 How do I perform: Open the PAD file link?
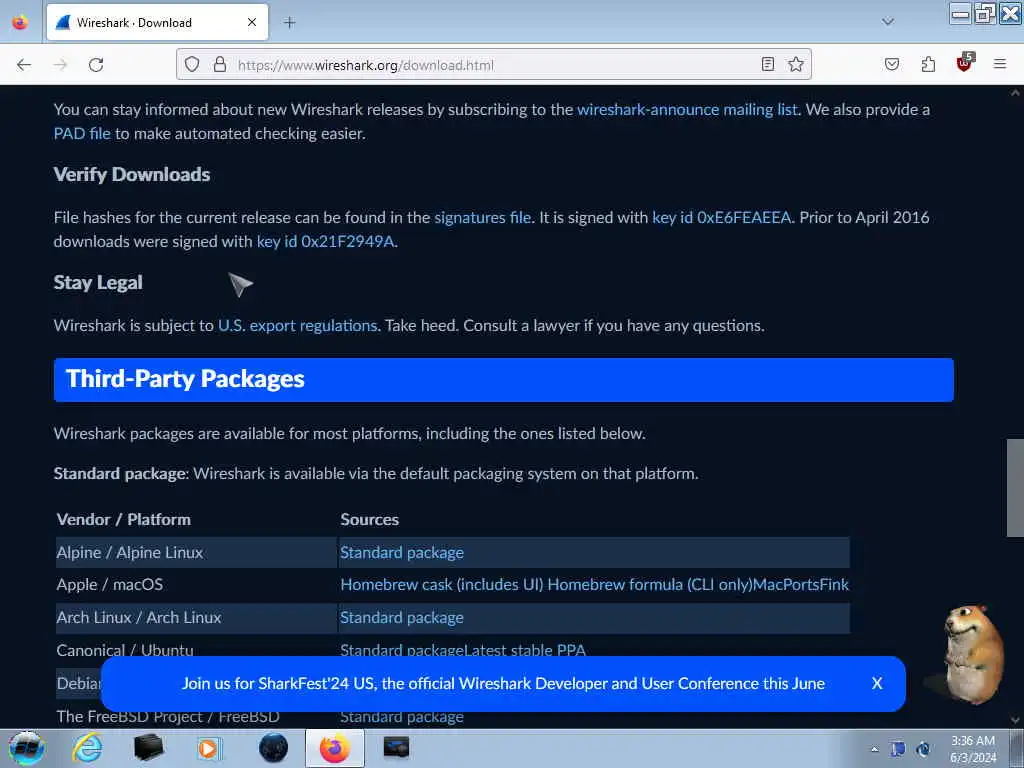(x=82, y=133)
